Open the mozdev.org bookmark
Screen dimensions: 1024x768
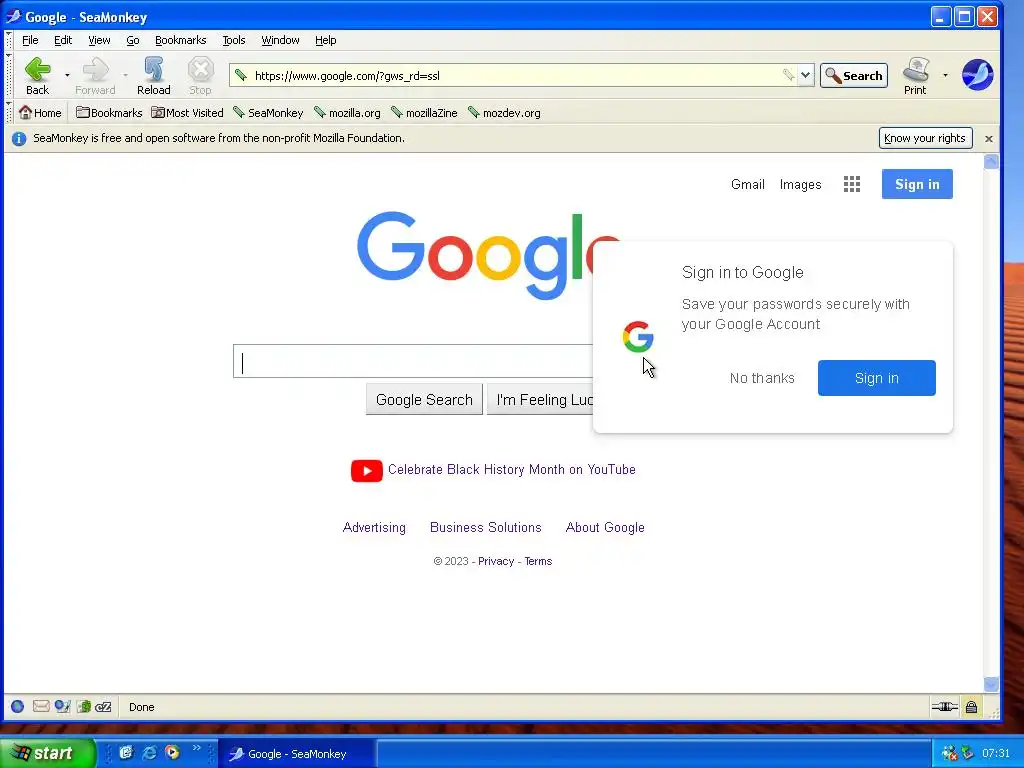point(504,113)
